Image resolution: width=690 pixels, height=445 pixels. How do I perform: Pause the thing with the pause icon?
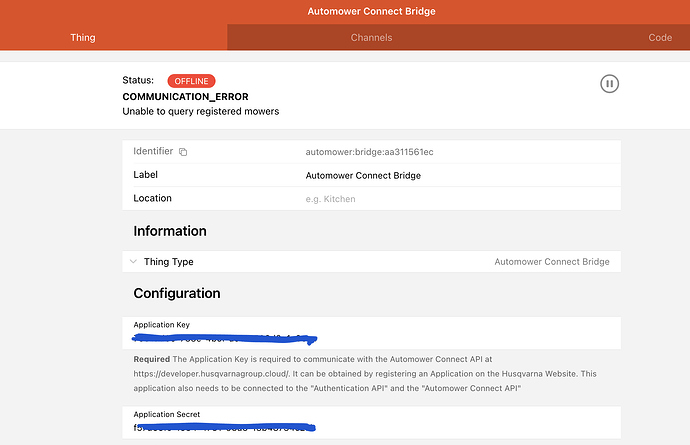(609, 84)
